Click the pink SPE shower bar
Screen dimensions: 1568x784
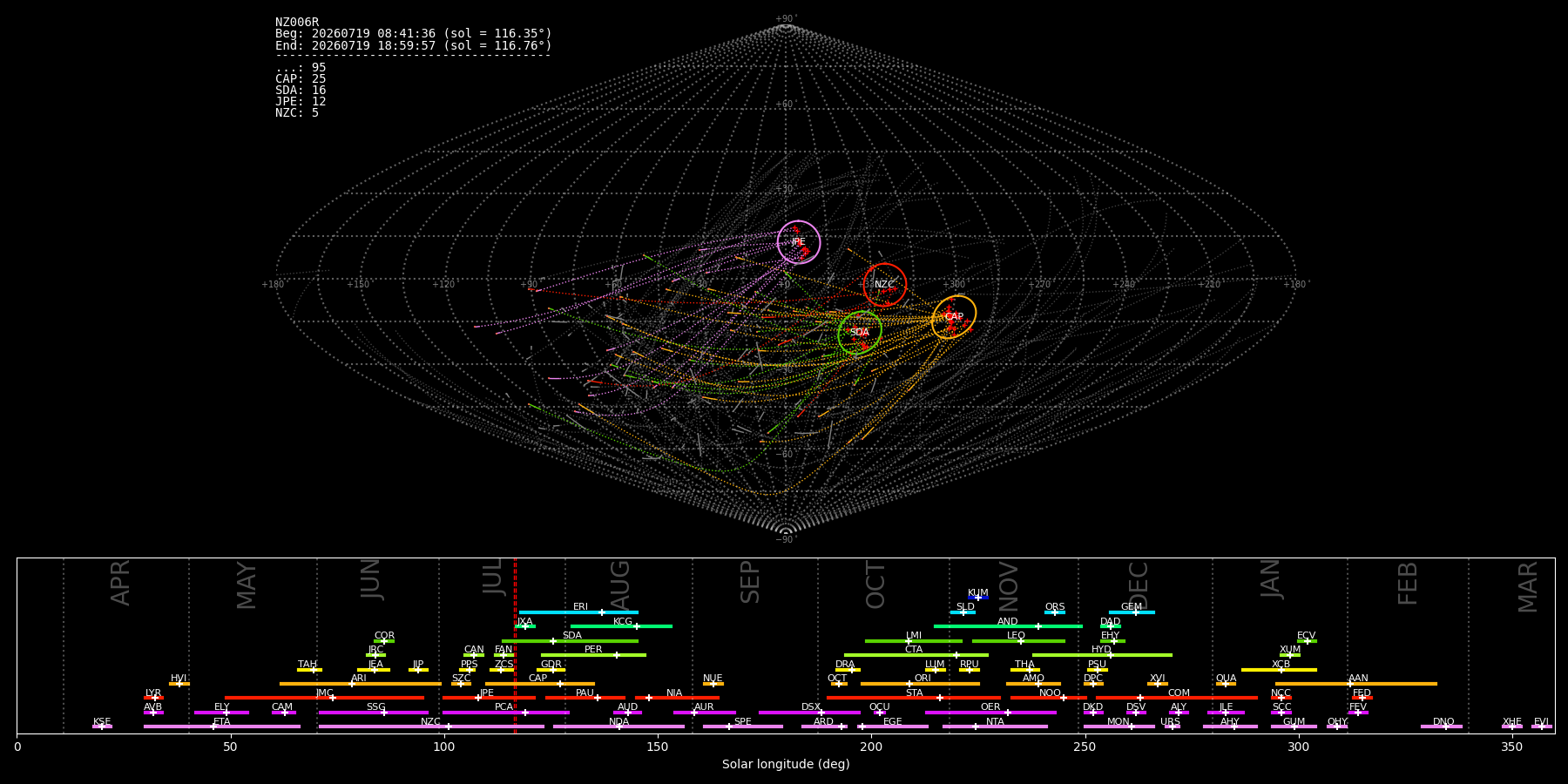(x=743, y=727)
